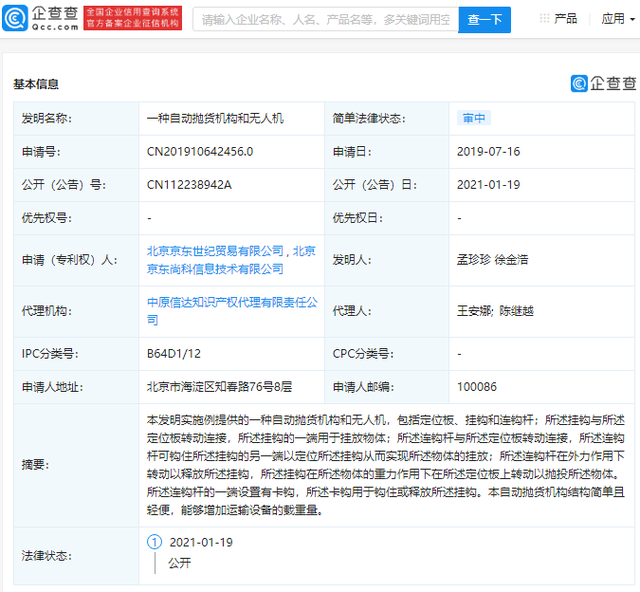This screenshot has width=640, height=592.
Task: Open applicant 北京京东世纪贸易有限公司 link
Action: tap(215, 251)
